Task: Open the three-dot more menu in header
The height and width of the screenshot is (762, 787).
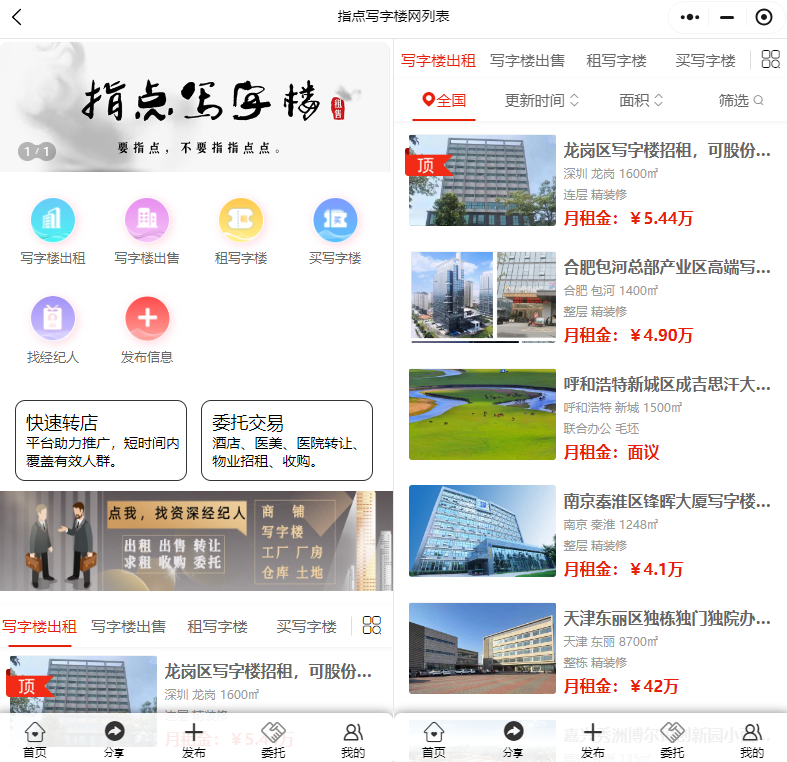Action: (x=690, y=17)
